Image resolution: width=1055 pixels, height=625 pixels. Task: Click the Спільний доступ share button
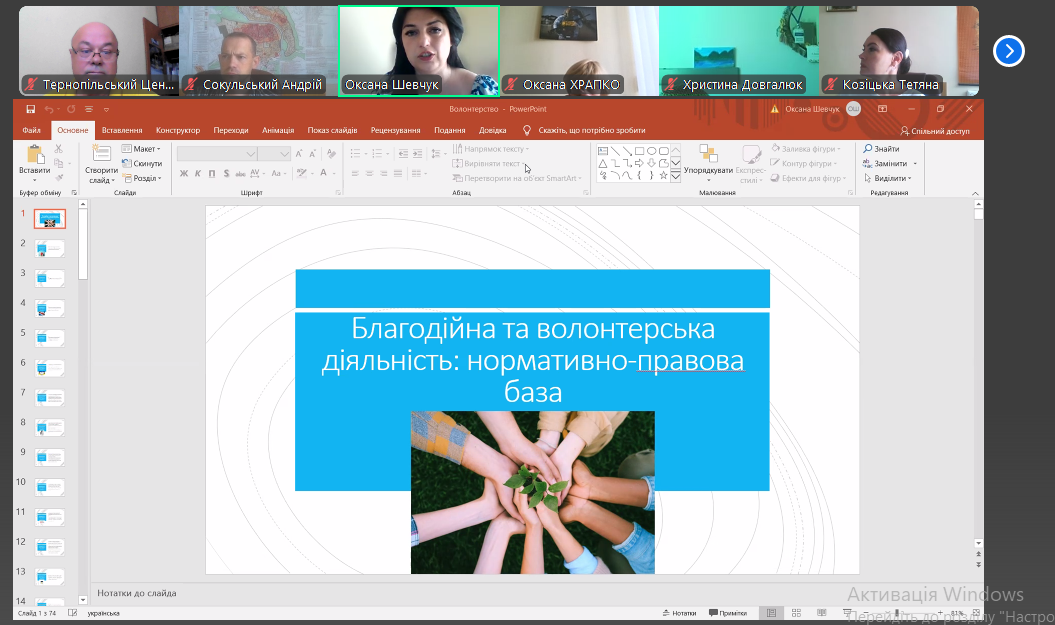[x=935, y=131]
